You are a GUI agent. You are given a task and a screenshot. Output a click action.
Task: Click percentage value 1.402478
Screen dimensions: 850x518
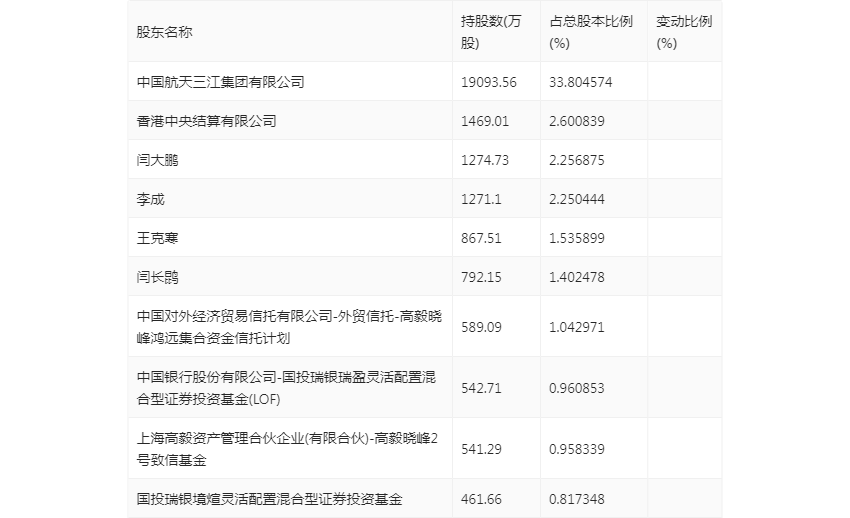[577, 277]
